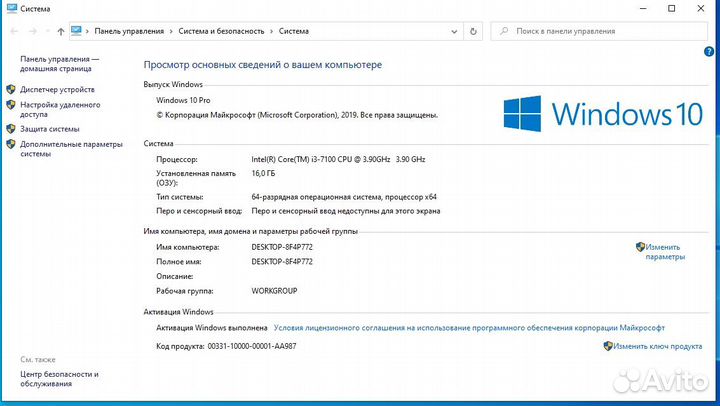Go up one level with the Up arrow
This screenshot has width=720, height=406.
[x=62, y=31]
